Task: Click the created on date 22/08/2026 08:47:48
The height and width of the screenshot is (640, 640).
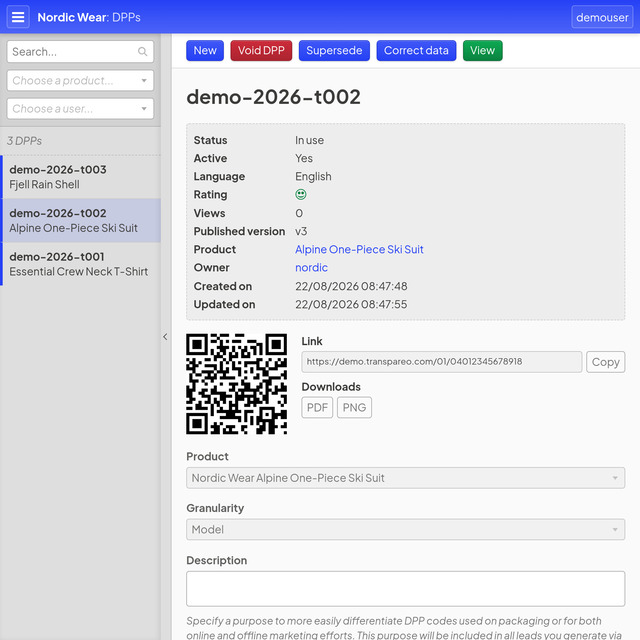Action: (351, 286)
